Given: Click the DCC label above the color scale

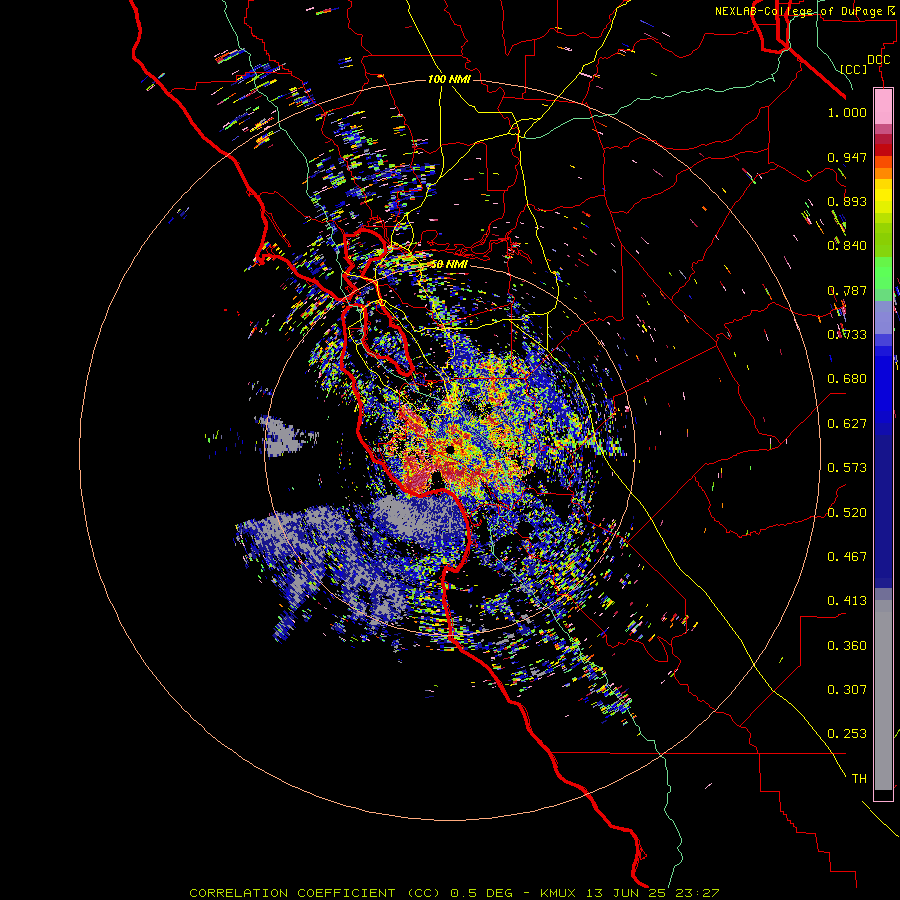Looking at the screenshot, I should [x=878, y=60].
